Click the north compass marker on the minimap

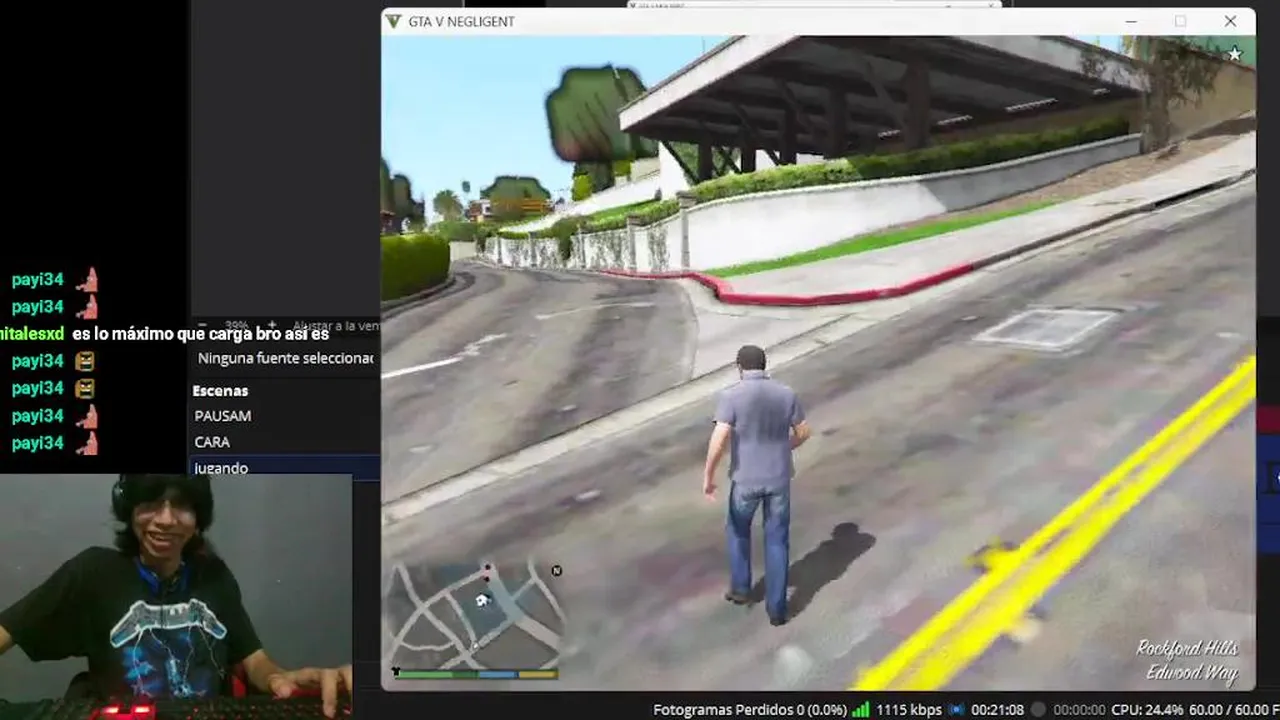[557, 571]
